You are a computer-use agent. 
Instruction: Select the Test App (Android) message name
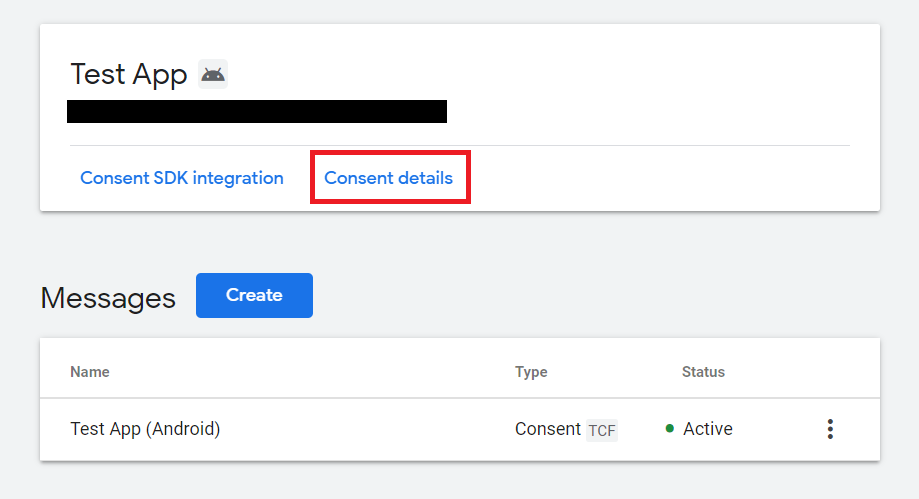click(145, 429)
